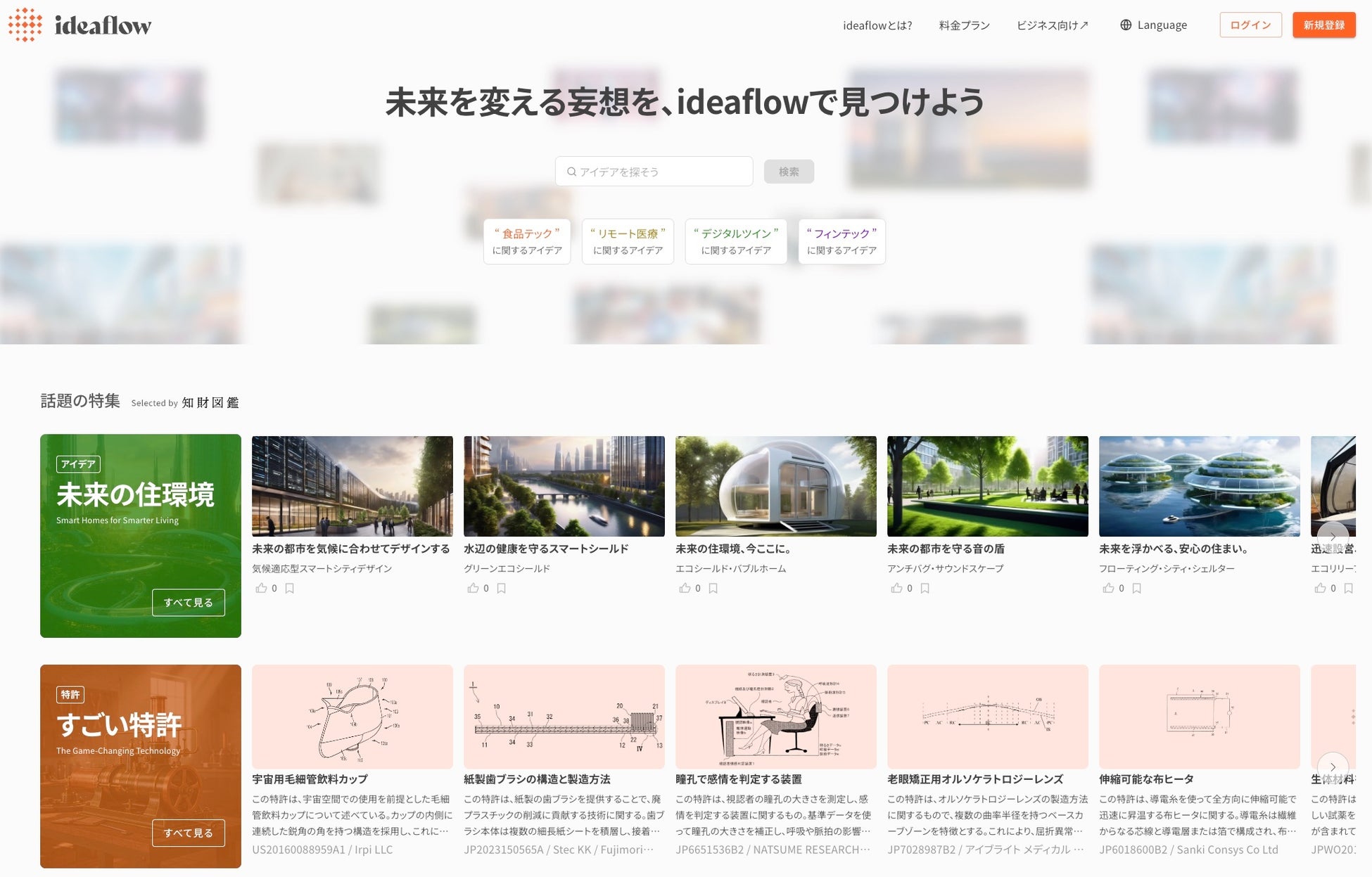1372x877 pixels.
Task: Click すべて見る on 未来の住環境 banner
Action: [188, 603]
